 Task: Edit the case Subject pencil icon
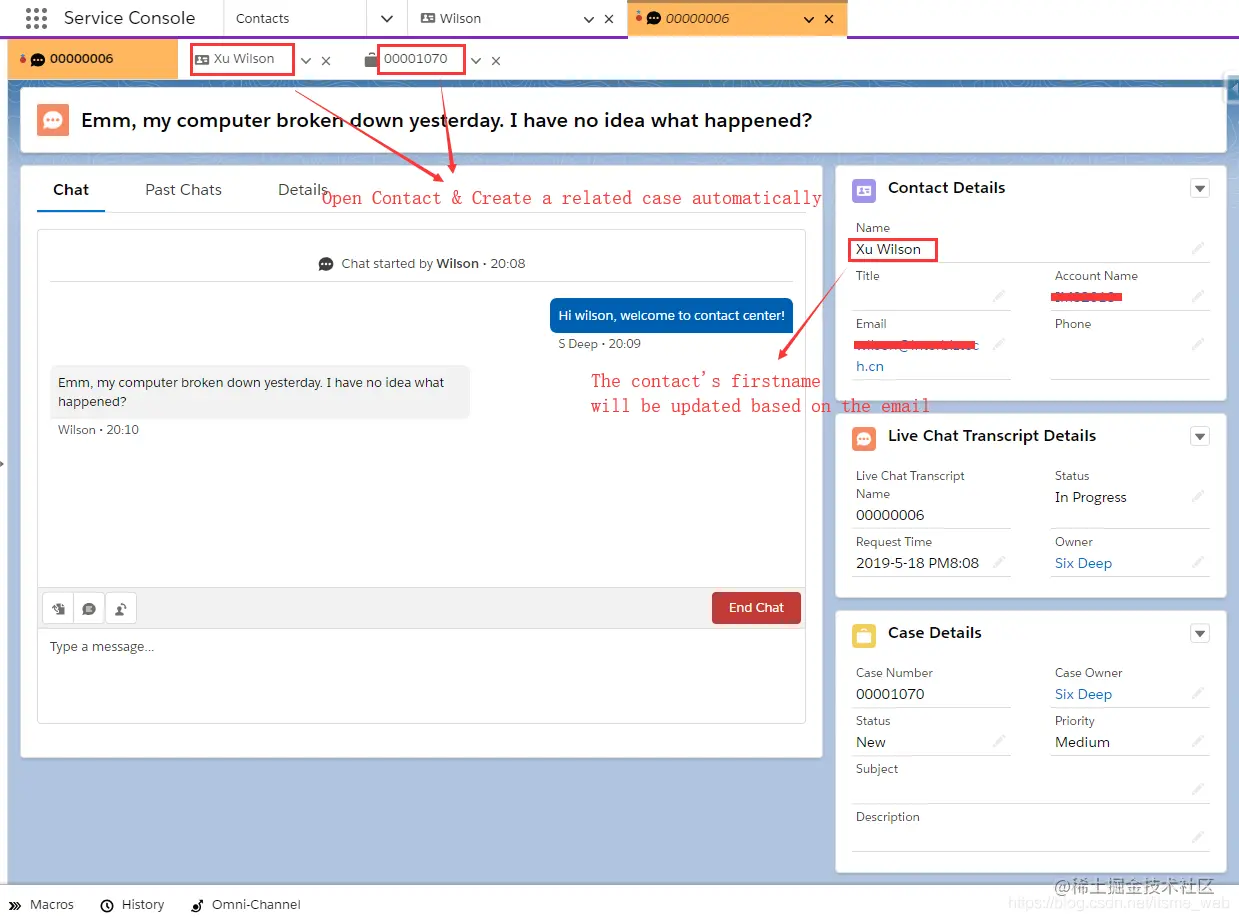point(1197,790)
